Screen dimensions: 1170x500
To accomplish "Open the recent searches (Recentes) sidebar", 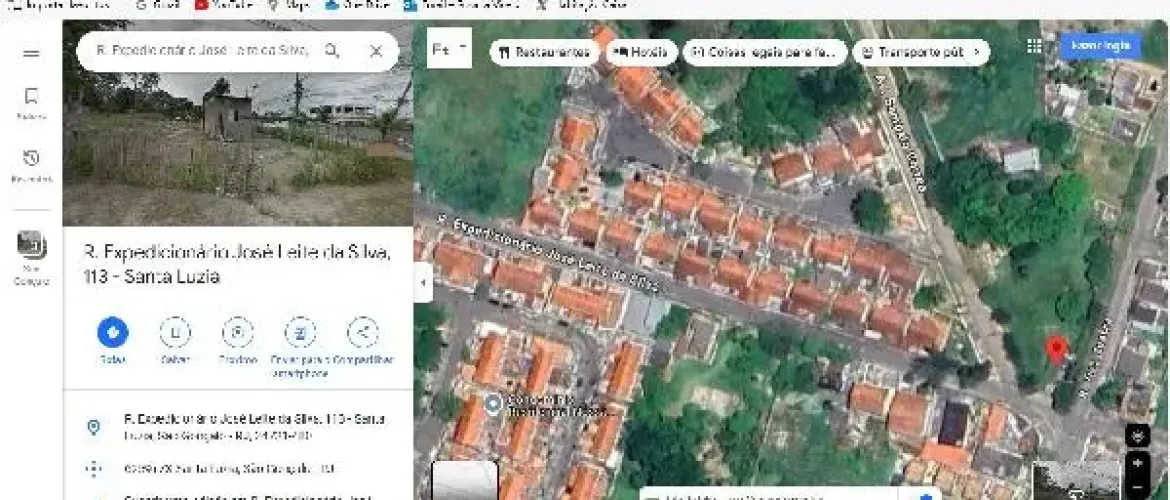I will [x=31, y=163].
